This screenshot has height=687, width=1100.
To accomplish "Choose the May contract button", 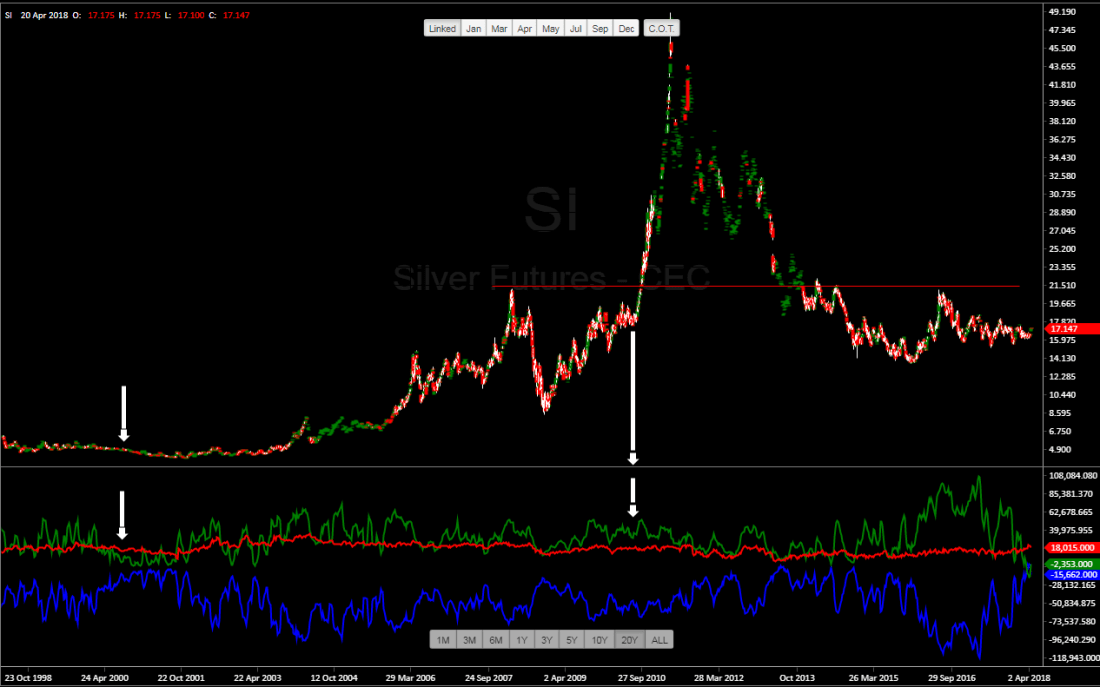I will (550, 29).
